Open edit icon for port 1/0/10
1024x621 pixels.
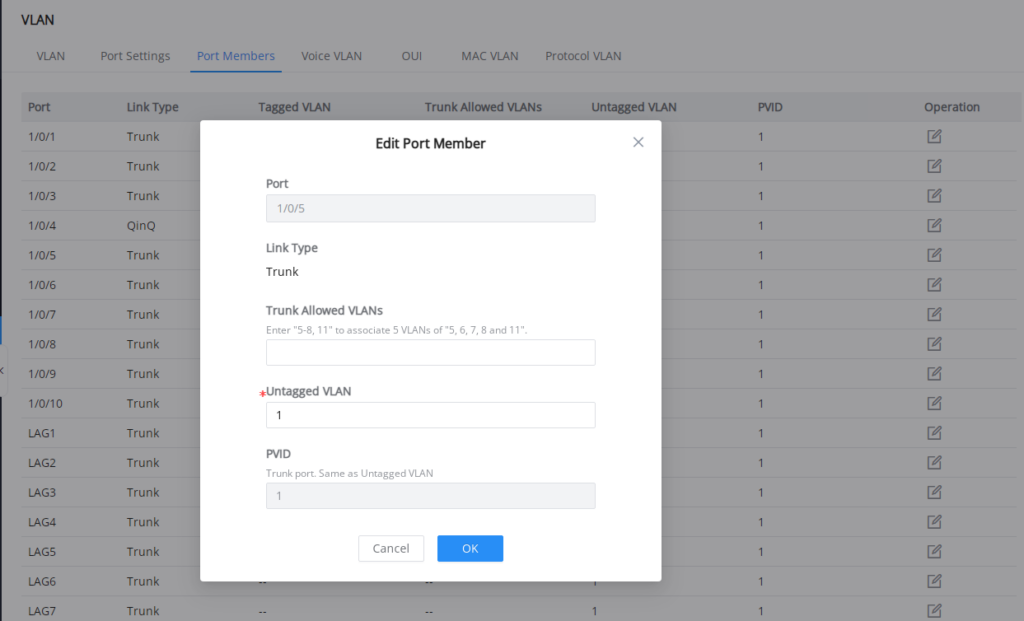[934, 403]
